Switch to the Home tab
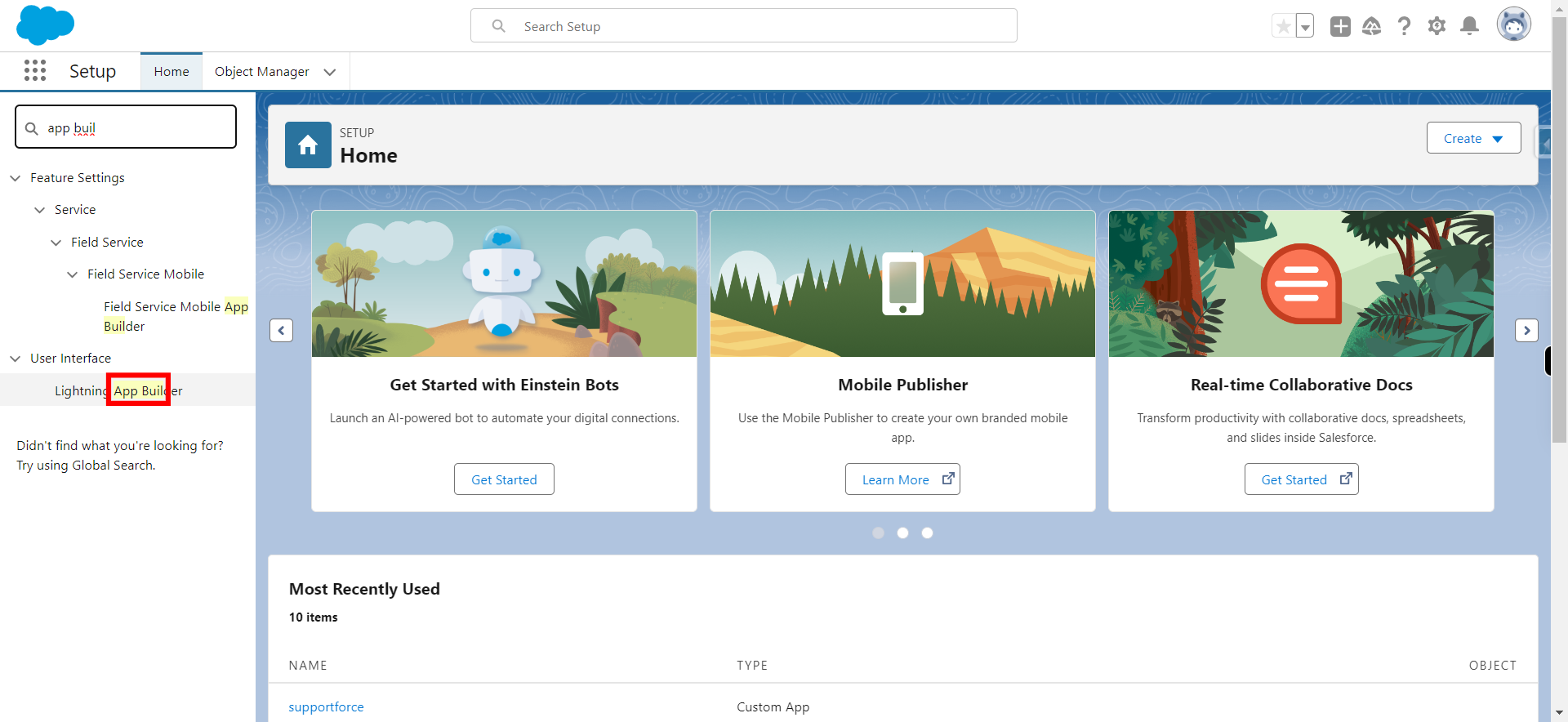The height and width of the screenshot is (722, 1568). tap(171, 72)
